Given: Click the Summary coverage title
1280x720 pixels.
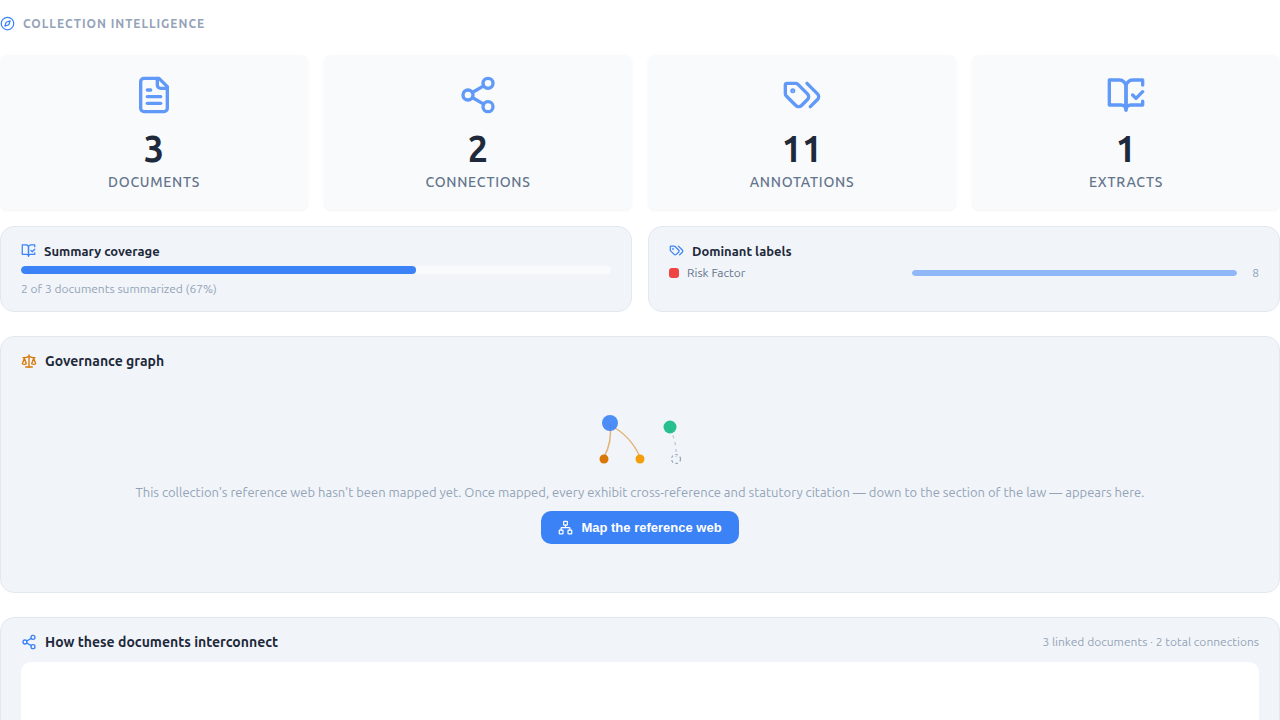Looking at the screenshot, I should point(102,251).
